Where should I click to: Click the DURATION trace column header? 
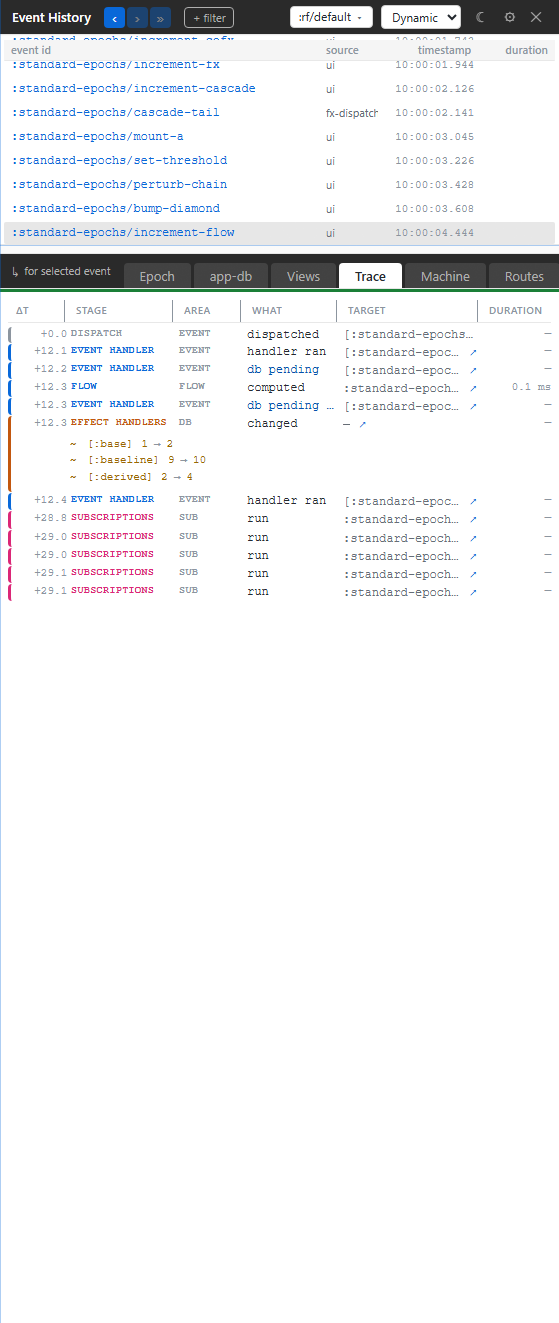515,311
